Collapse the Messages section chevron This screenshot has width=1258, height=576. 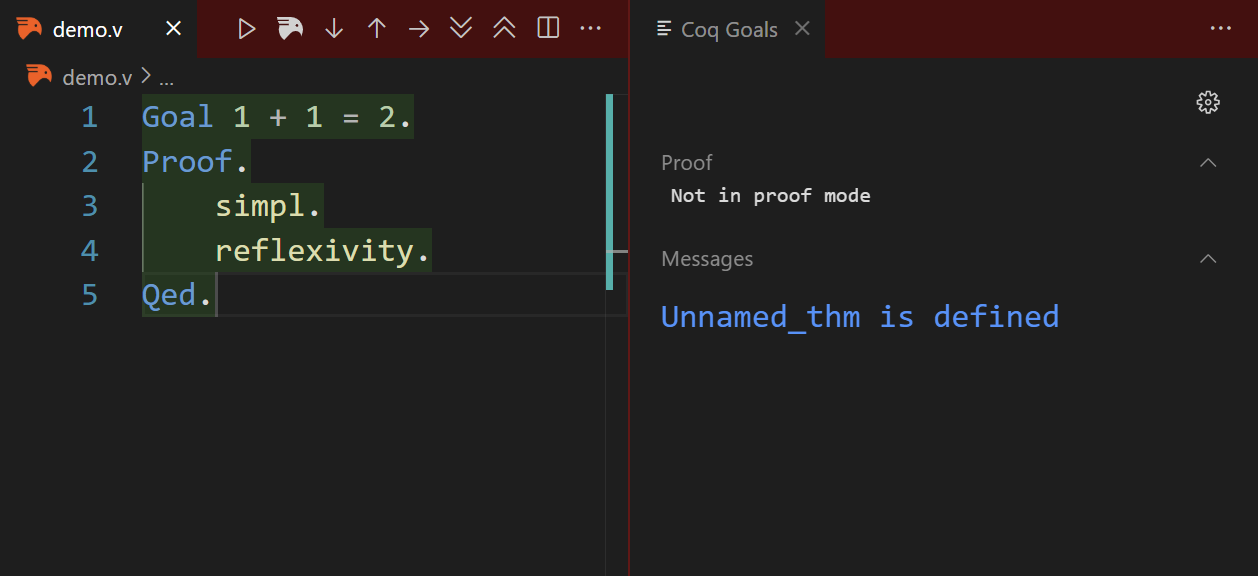[1208, 259]
